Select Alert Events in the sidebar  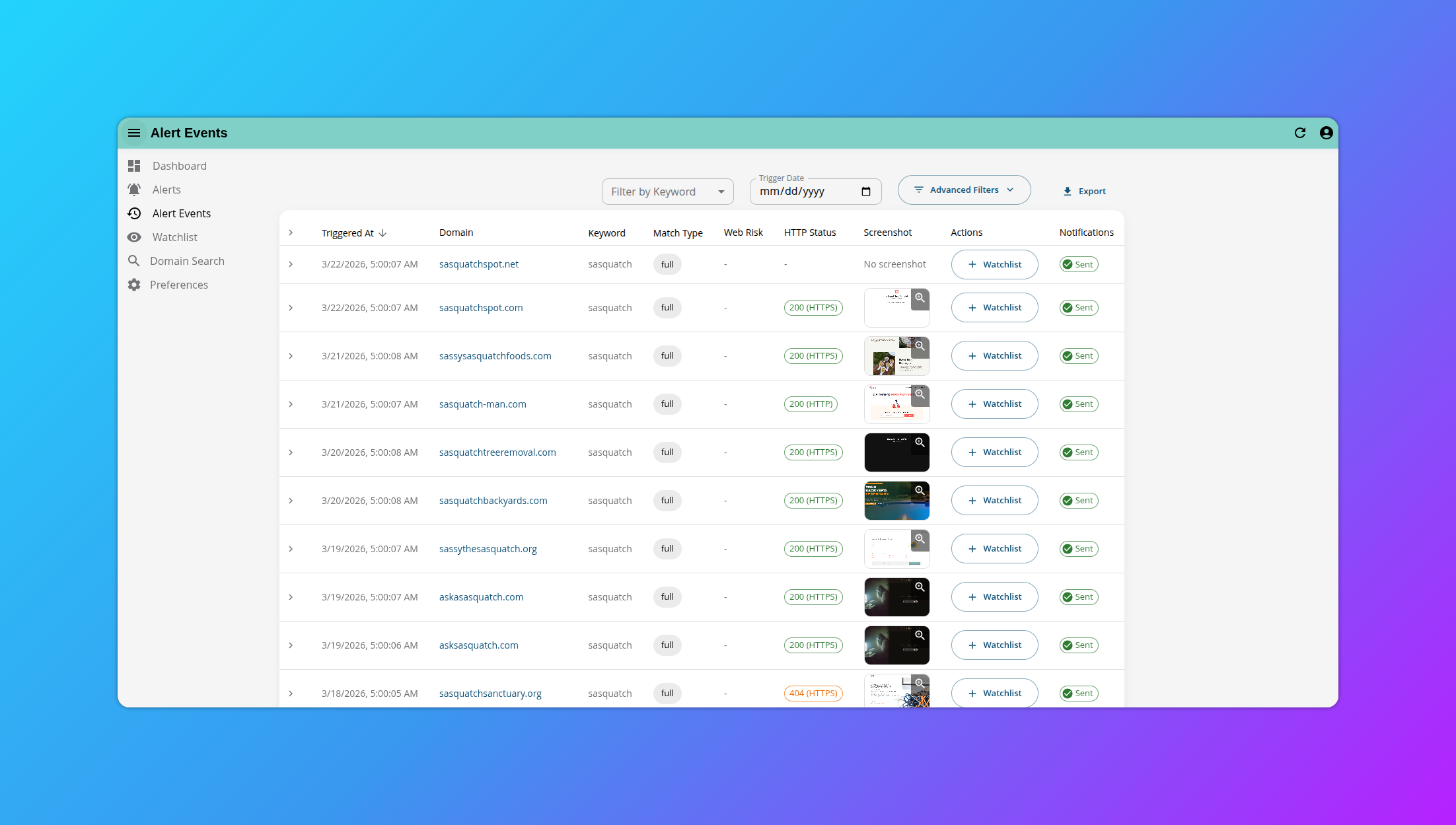pyautogui.click(x=181, y=213)
